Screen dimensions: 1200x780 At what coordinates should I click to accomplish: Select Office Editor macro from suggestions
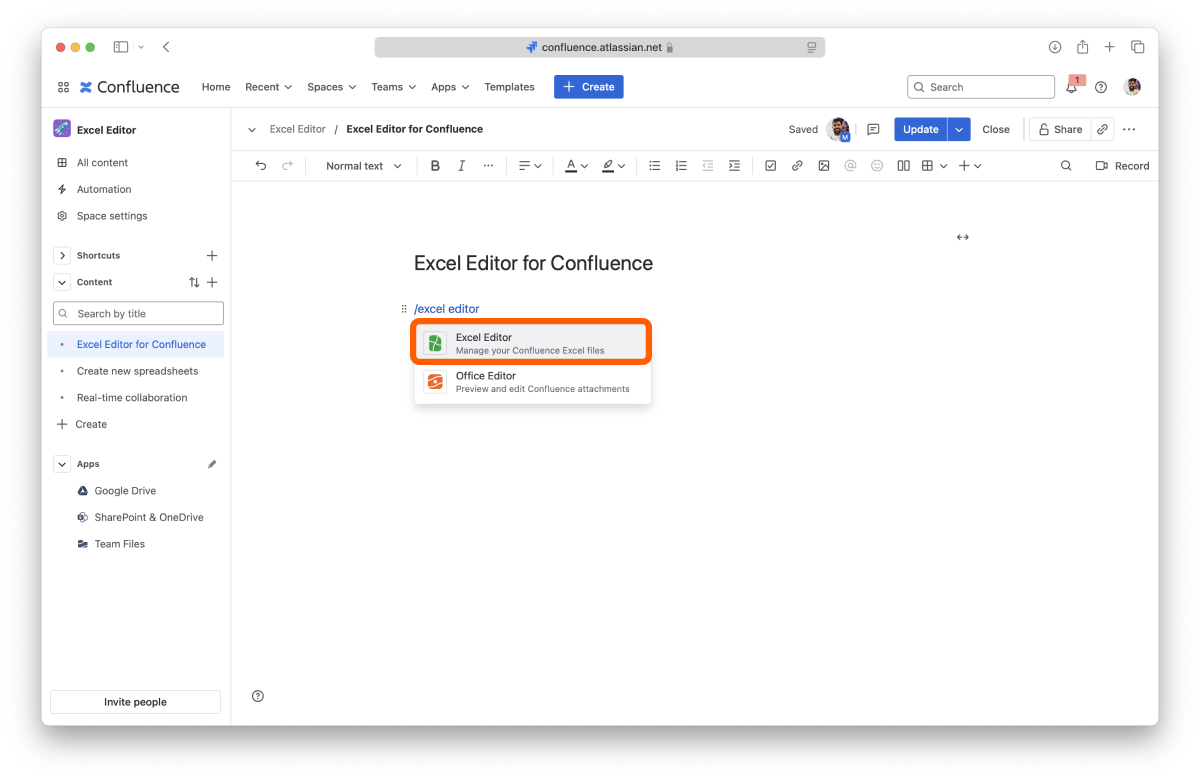point(532,382)
